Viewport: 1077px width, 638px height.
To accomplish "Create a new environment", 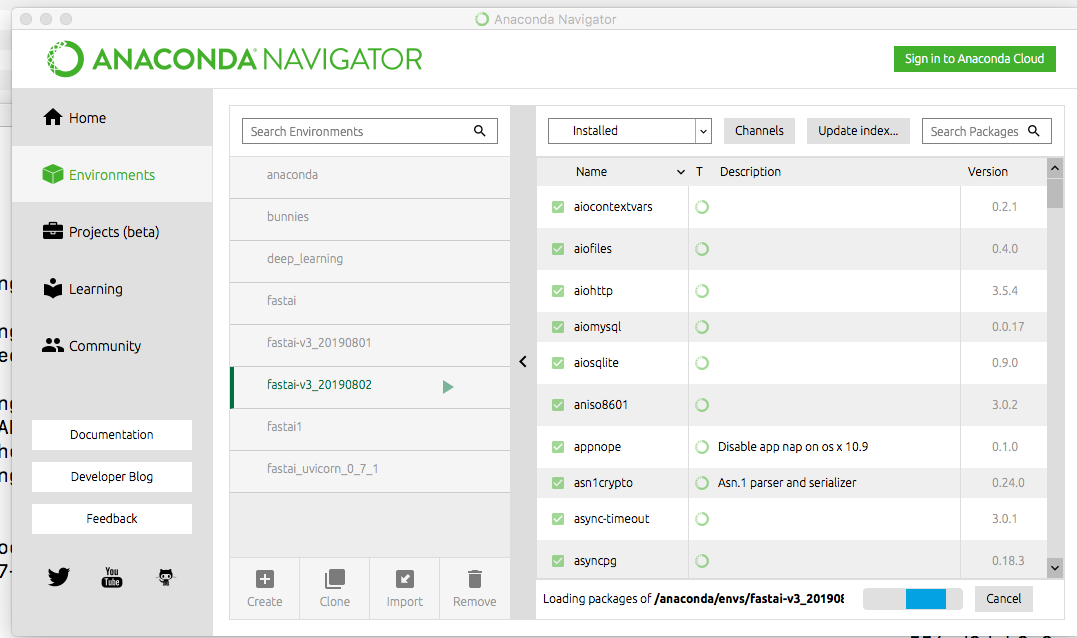I will click(264, 589).
